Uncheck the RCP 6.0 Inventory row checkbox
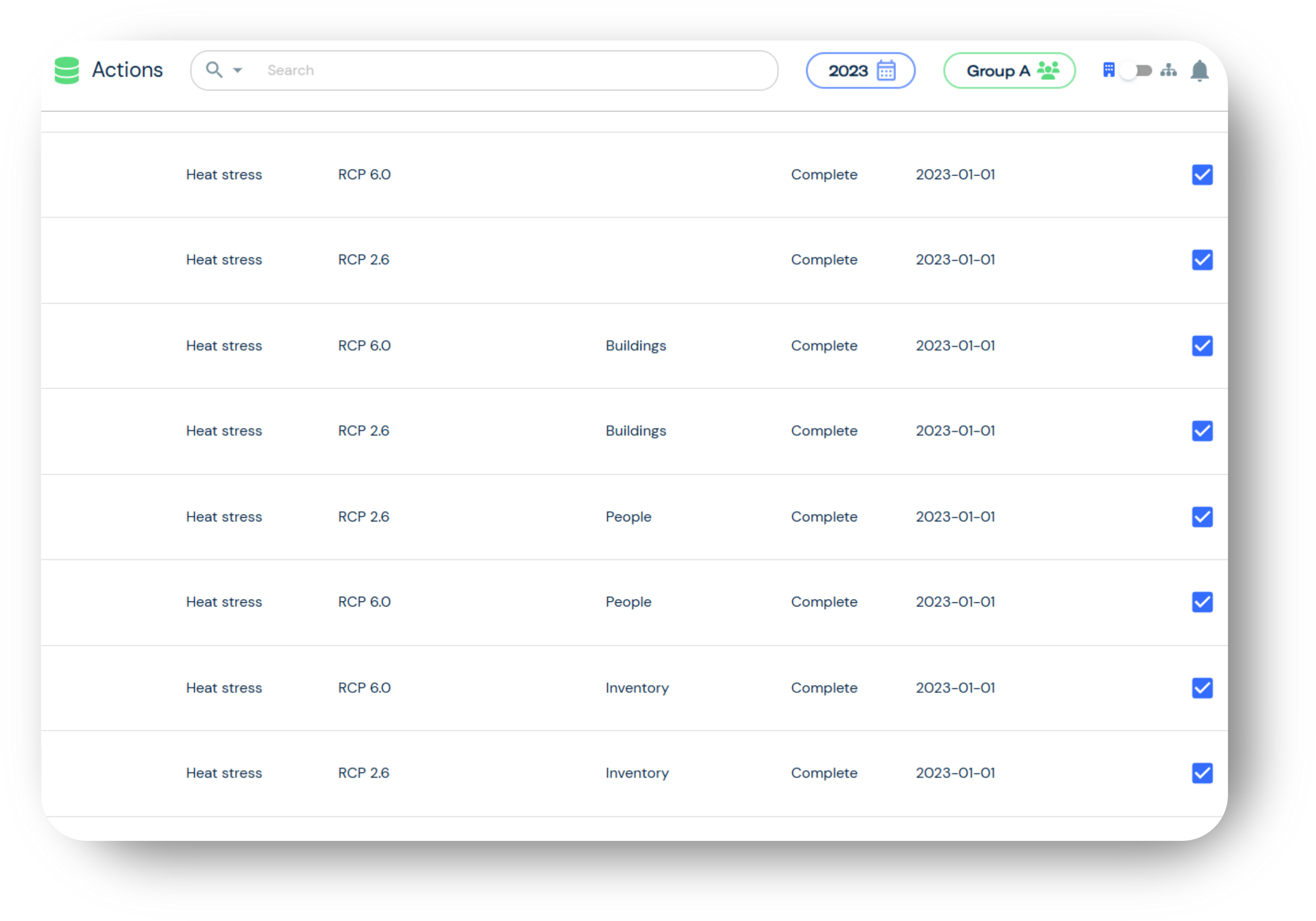 pyautogui.click(x=1202, y=688)
